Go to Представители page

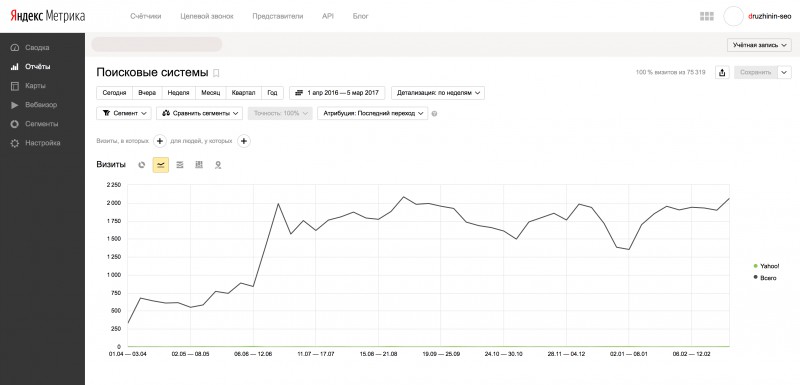(x=278, y=16)
